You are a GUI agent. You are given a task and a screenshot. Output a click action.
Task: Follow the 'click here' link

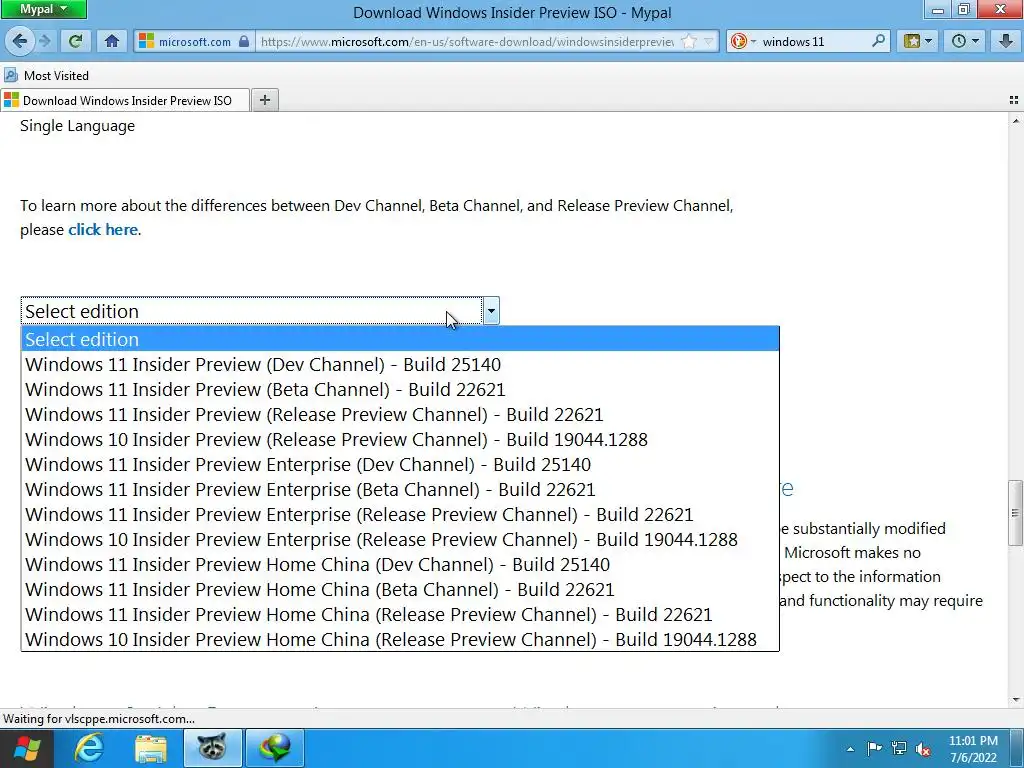tap(103, 230)
